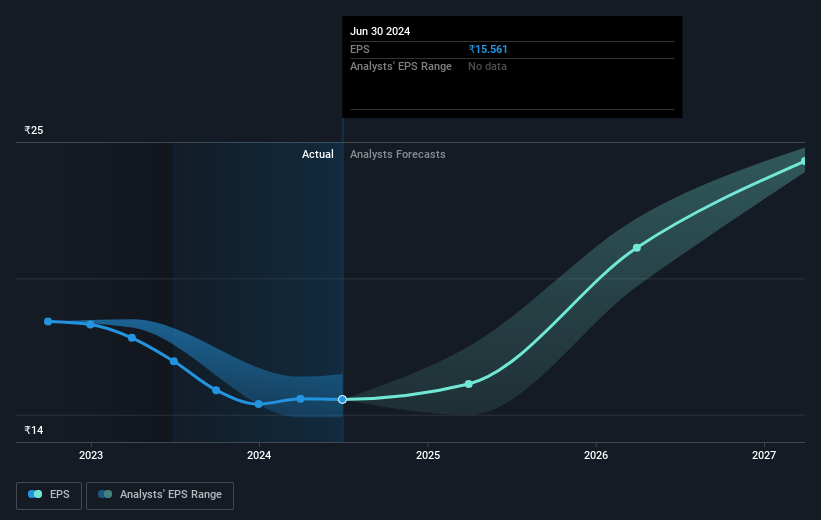
Task: Click the ₹14 y-axis label
Action: [x=34, y=430]
